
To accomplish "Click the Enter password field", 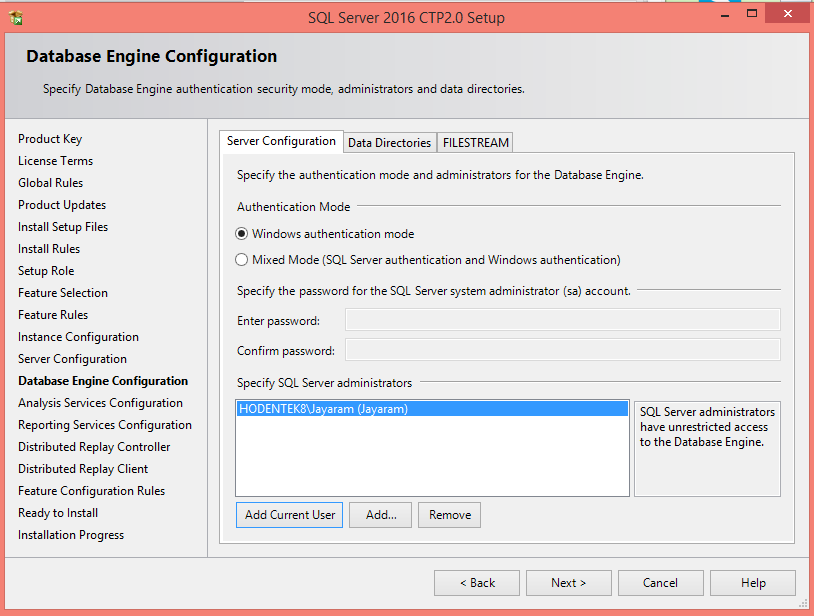I will click(x=560, y=319).
